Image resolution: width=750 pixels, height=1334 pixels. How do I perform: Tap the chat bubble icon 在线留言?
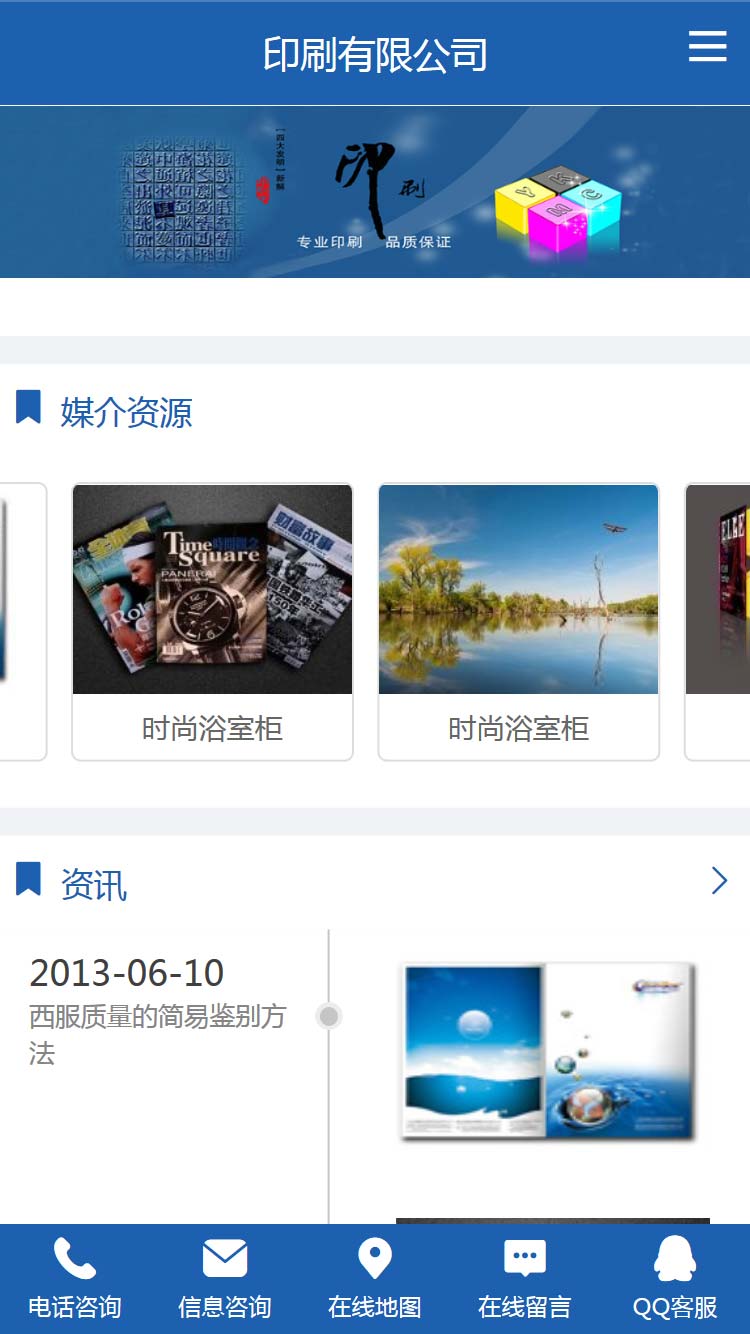coord(525,1259)
